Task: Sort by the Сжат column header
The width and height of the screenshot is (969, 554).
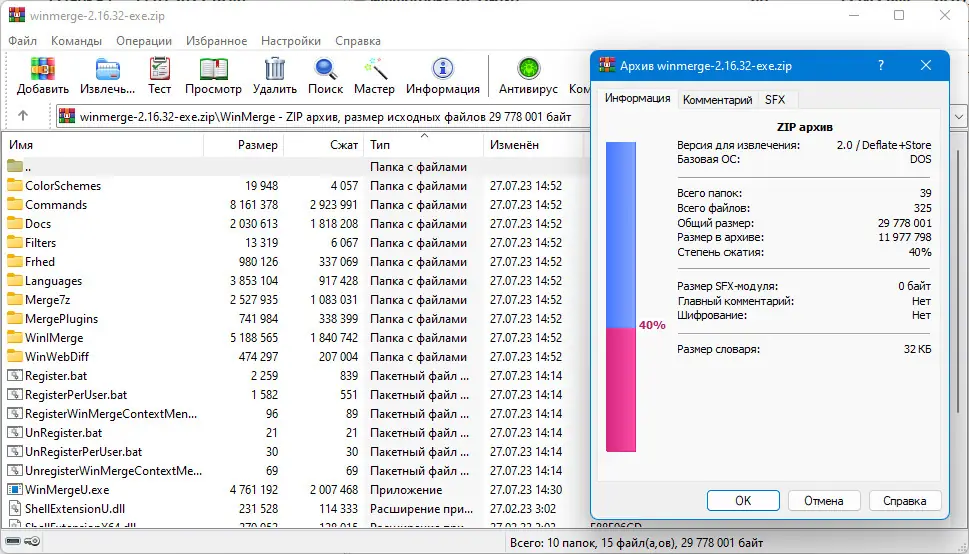Action: [x=323, y=145]
